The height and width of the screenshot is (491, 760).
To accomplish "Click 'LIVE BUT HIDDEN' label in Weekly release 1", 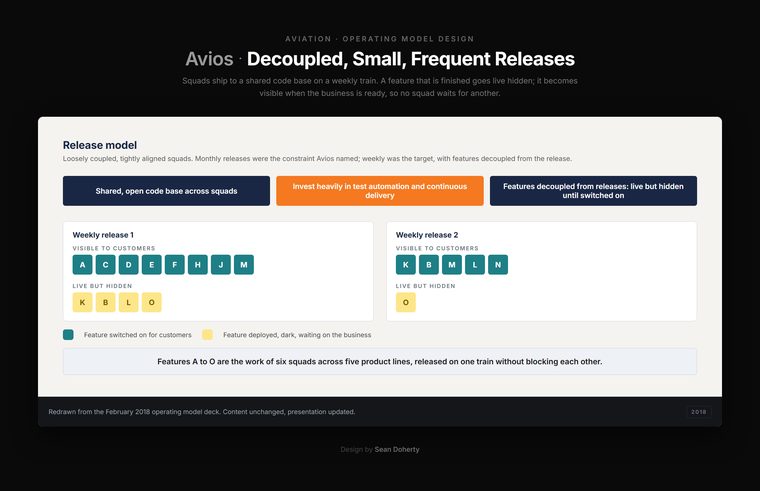I will [x=102, y=286].
